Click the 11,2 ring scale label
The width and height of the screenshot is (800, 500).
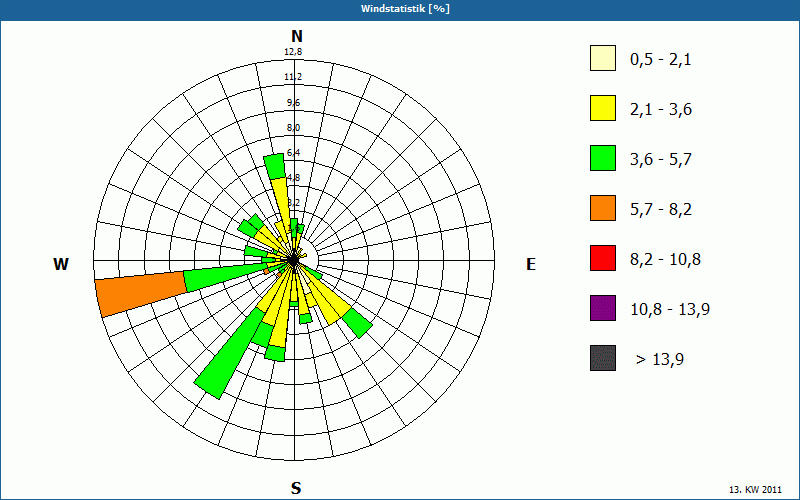tap(293, 77)
